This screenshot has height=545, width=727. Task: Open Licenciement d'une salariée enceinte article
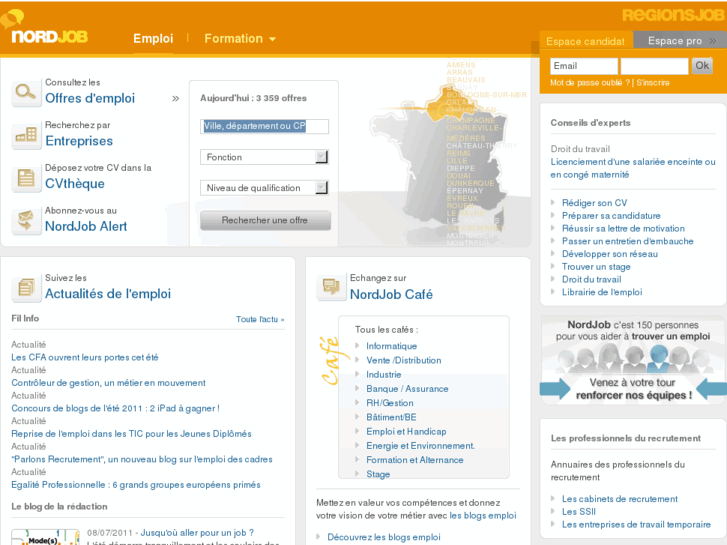pyautogui.click(x=633, y=168)
